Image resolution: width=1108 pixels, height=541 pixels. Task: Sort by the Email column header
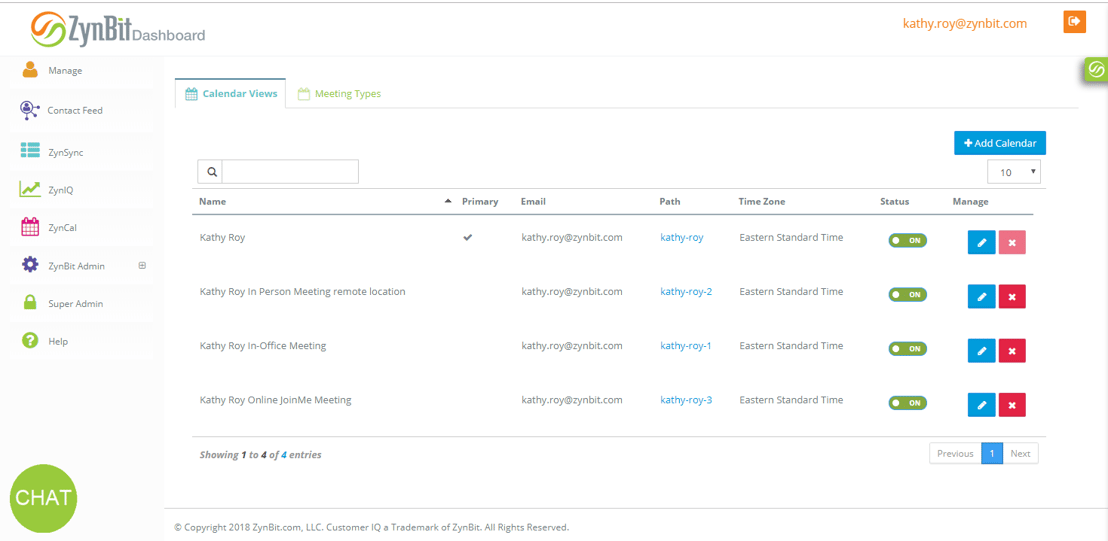pos(534,201)
